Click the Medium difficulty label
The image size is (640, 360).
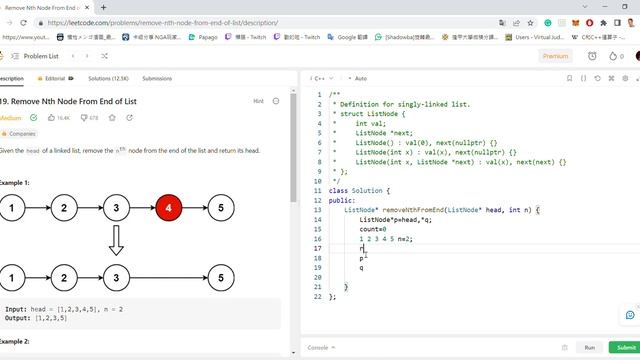[x=11, y=118]
